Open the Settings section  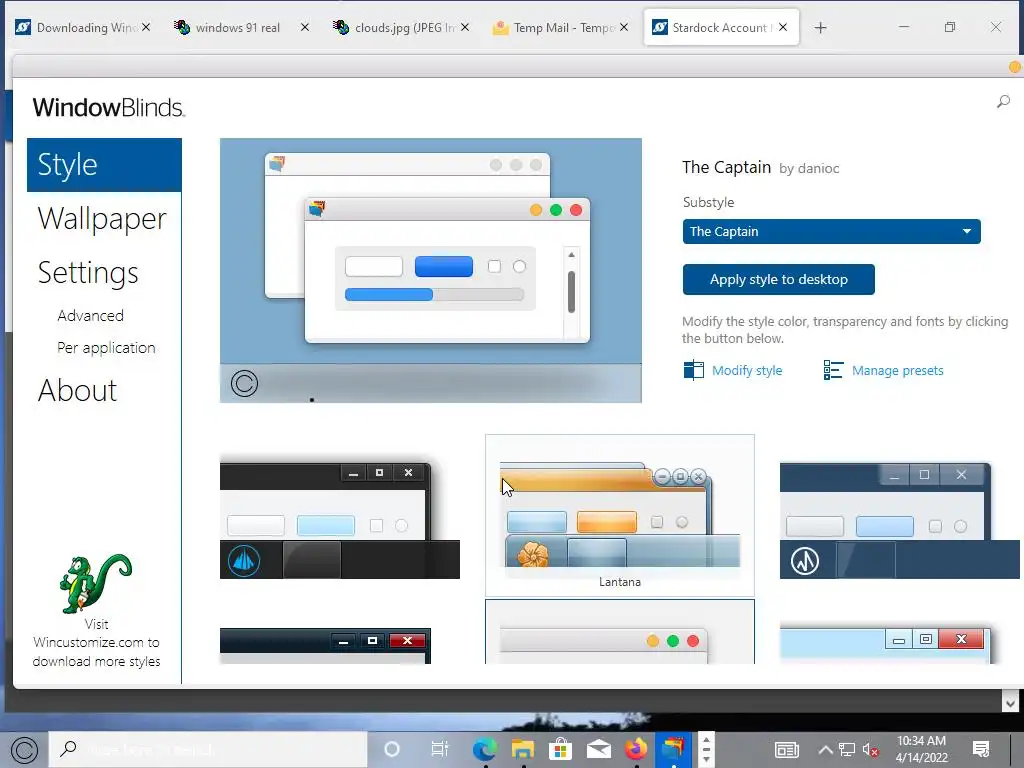click(88, 272)
